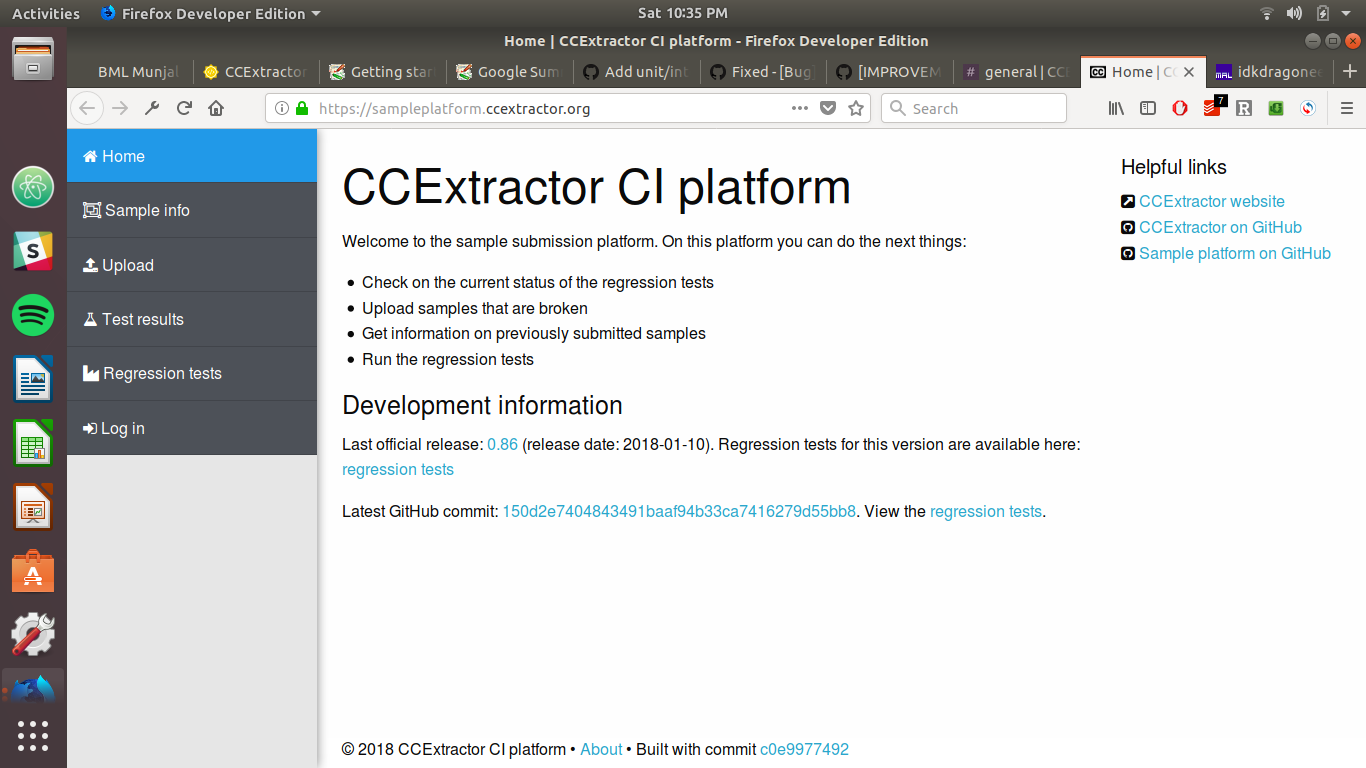The image size is (1366, 768).
Task: Click the browser Back arrow button
Action: point(87,108)
